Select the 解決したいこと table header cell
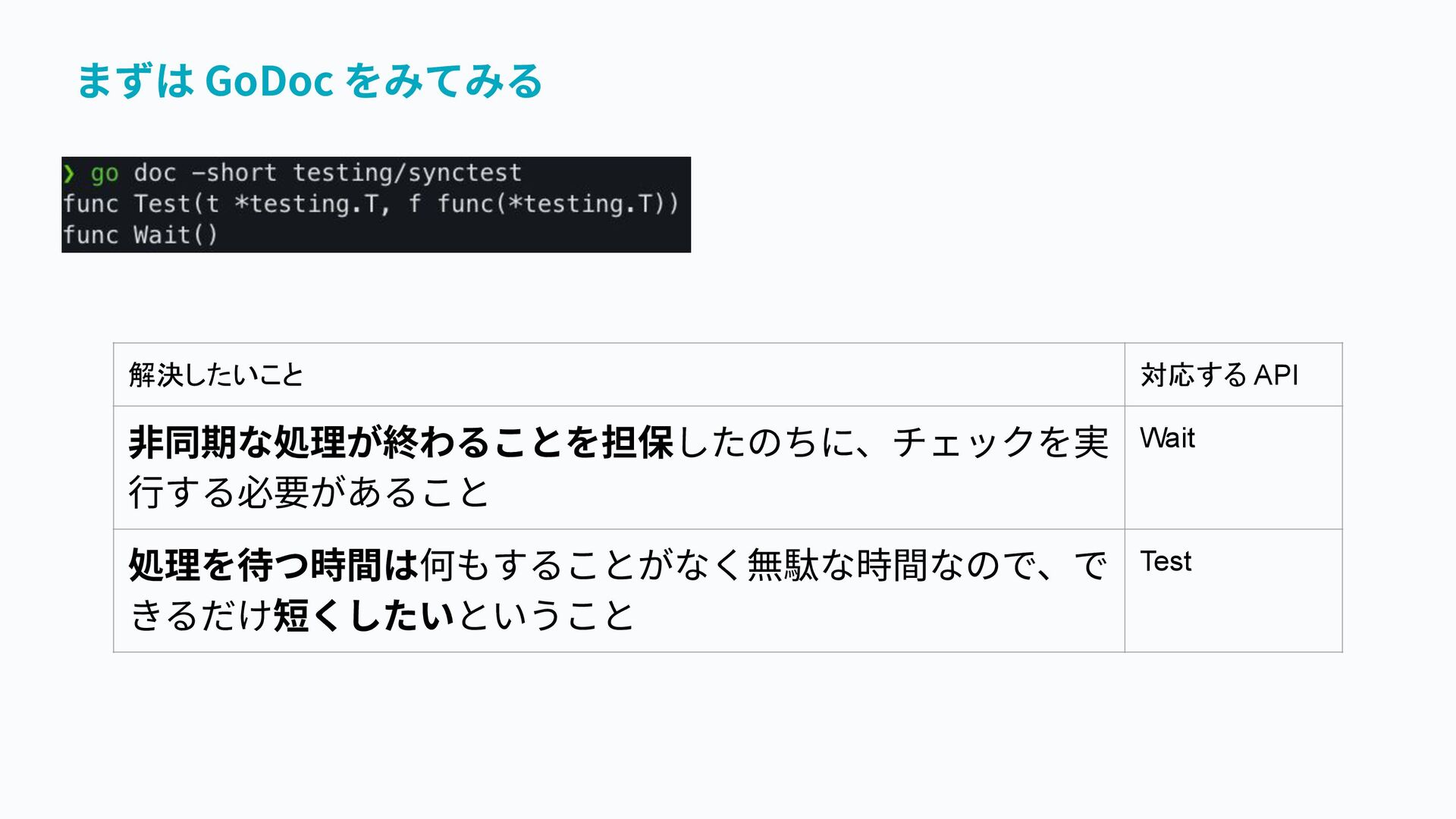 (x=216, y=375)
